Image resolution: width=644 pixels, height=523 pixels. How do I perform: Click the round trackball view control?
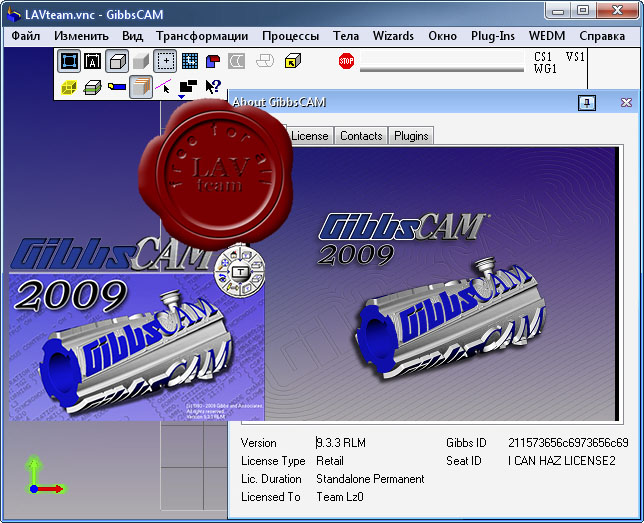pos(240,272)
